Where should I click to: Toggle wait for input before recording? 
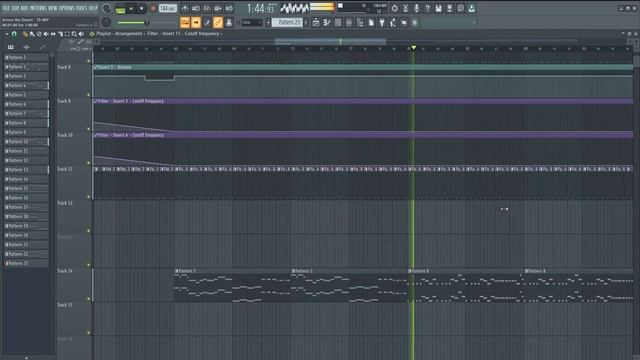click(196, 8)
